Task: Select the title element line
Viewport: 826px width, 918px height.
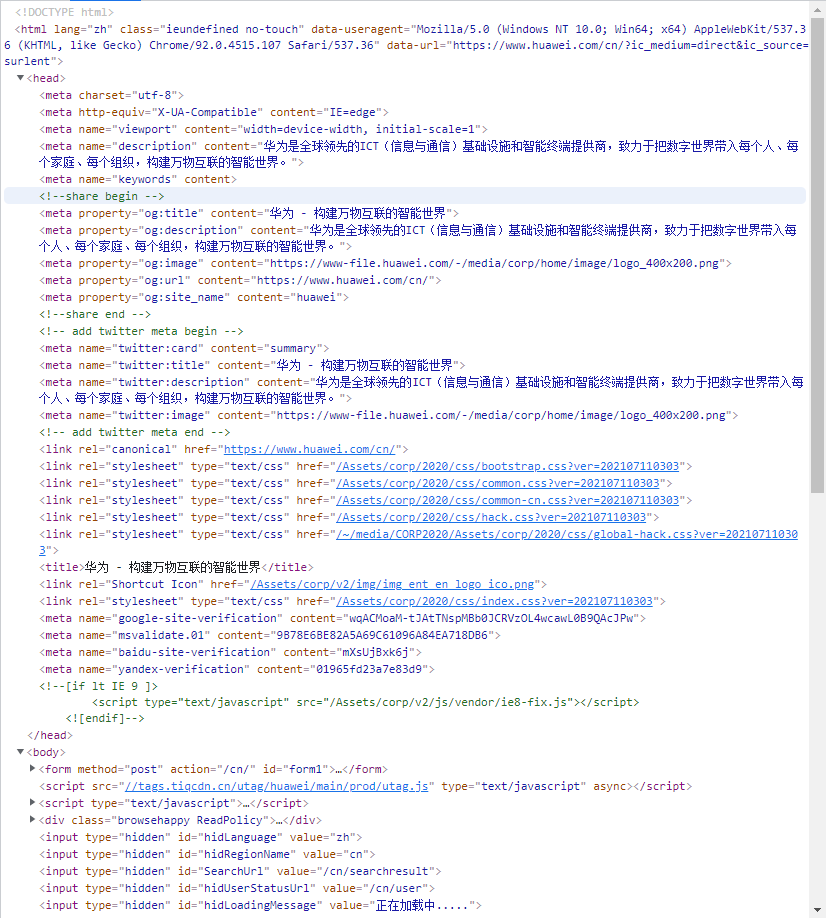Action: pos(176,567)
